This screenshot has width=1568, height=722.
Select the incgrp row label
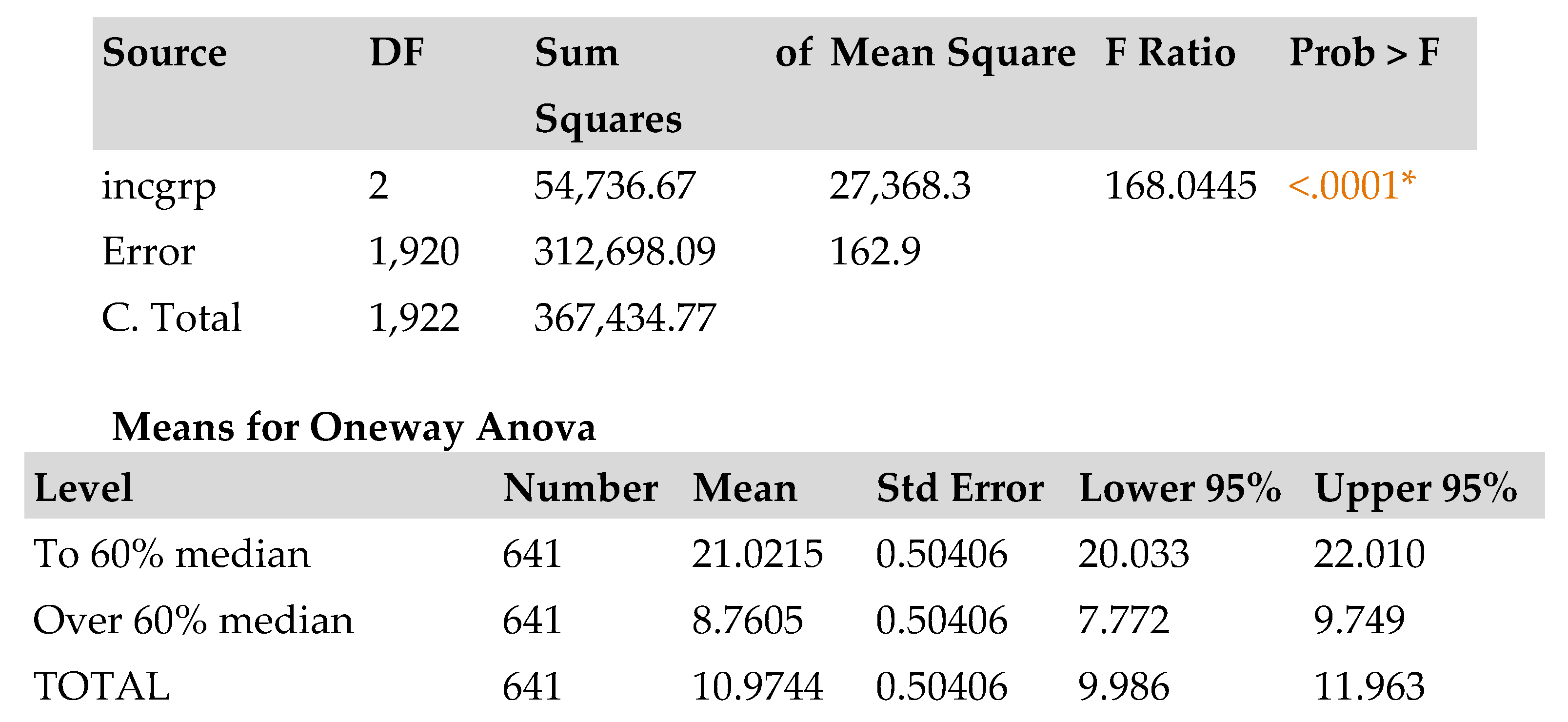click(158, 186)
